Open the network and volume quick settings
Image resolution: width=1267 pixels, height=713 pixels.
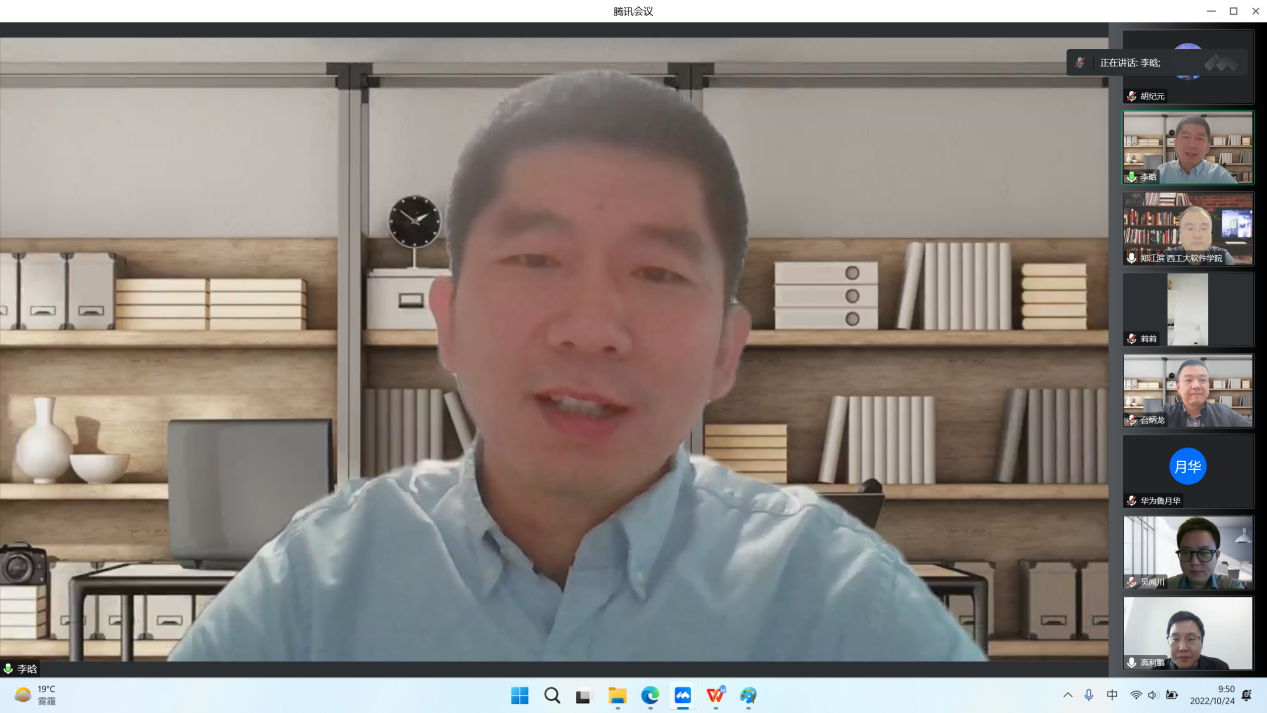point(1153,695)
